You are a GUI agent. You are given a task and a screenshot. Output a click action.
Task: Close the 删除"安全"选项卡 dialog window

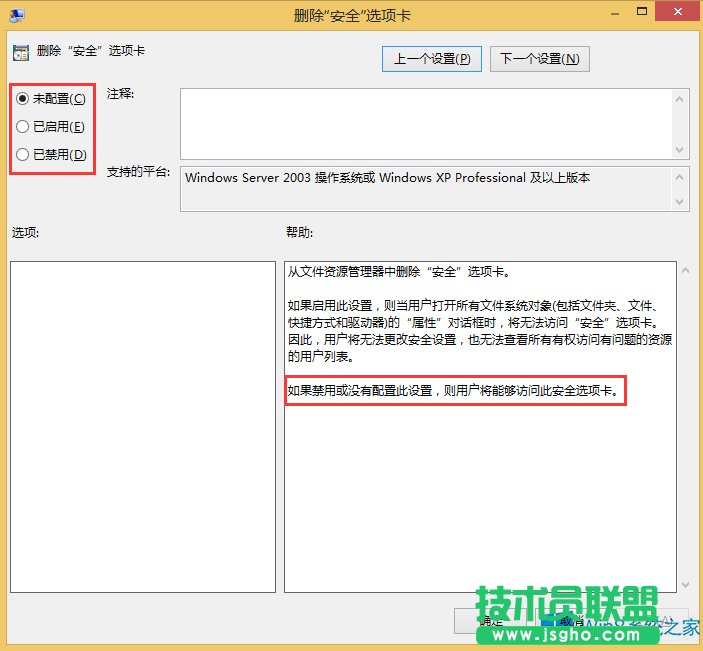pyautogui.click(x=678, y=11)
